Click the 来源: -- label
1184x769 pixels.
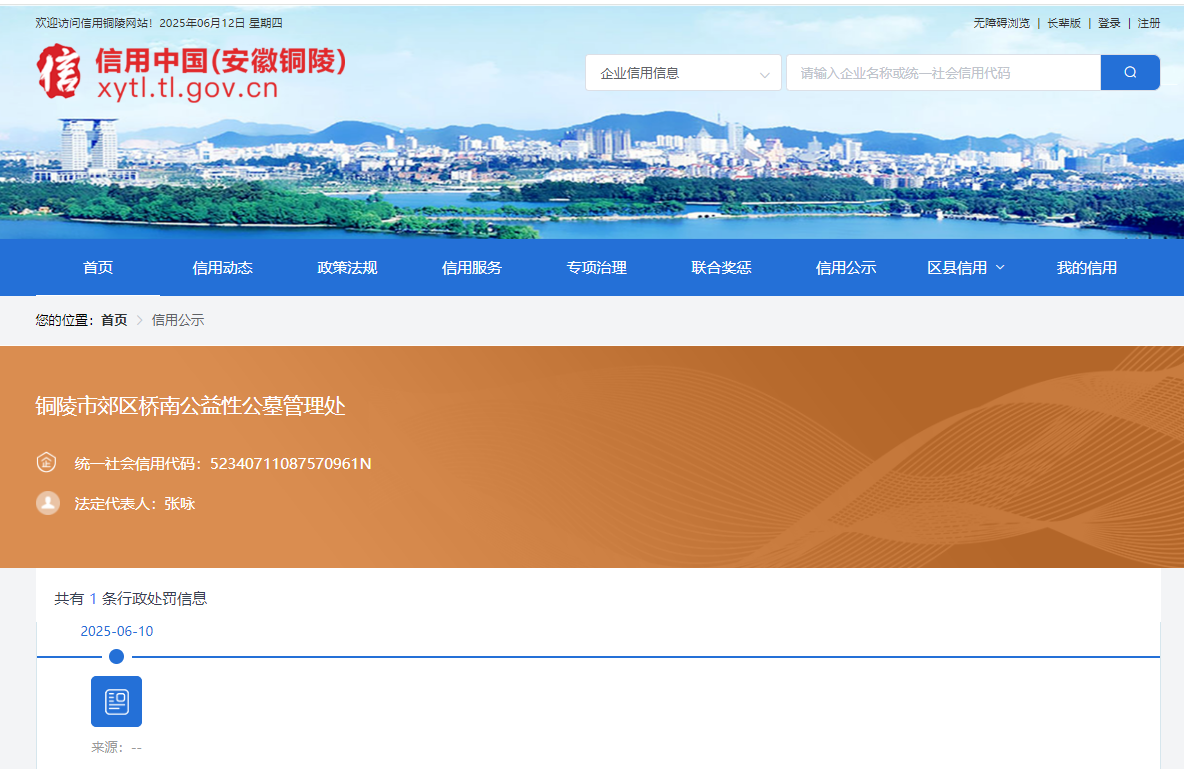click(116, 747)
